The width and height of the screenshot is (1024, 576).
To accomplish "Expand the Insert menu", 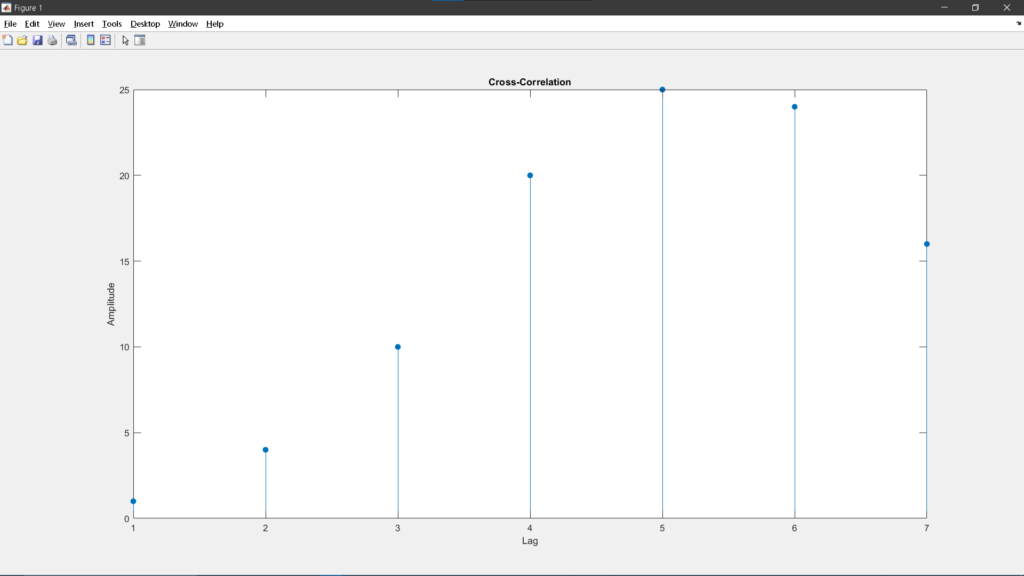I will click(84, 23).
